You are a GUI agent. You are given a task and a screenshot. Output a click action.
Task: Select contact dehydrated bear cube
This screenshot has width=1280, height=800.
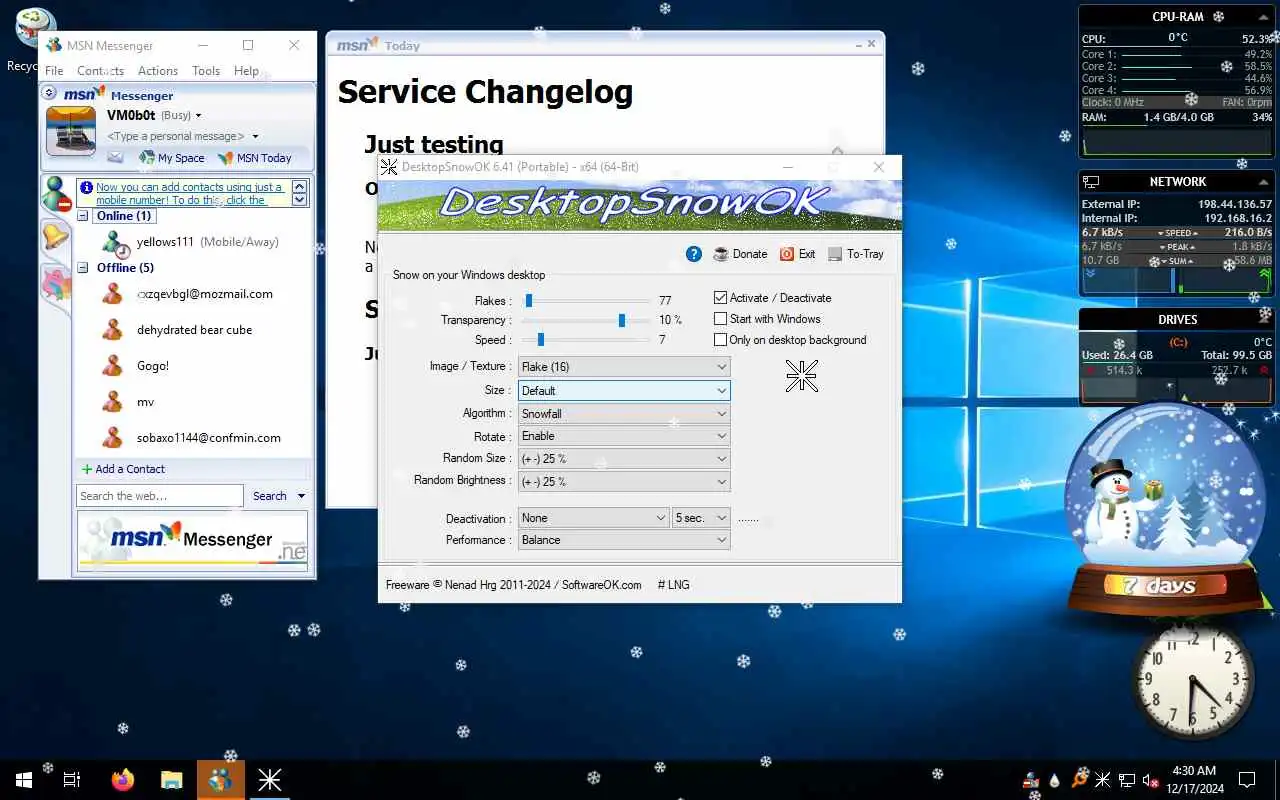194,330
